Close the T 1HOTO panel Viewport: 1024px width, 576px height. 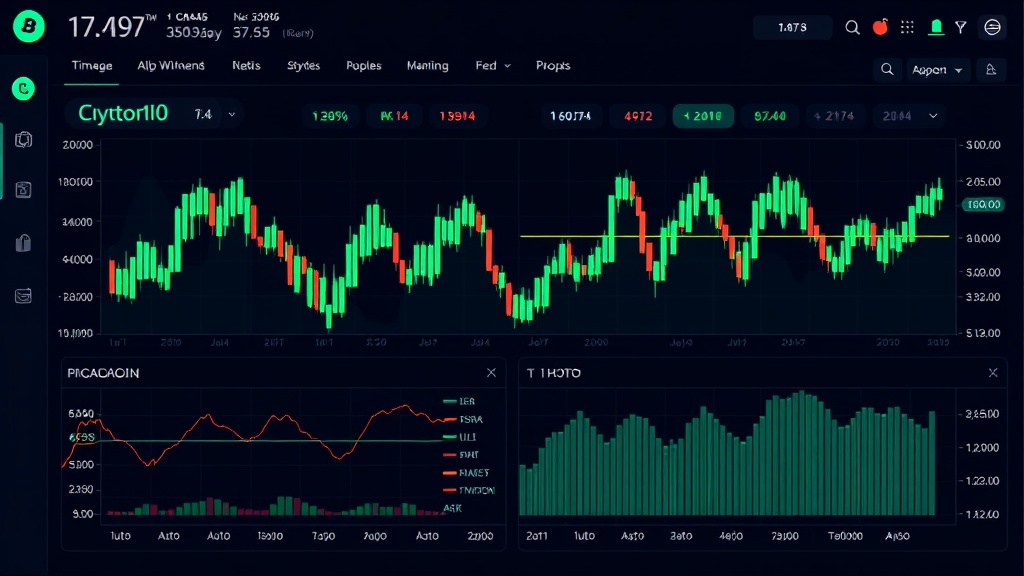pyautogui.click(x=993, y=372)
